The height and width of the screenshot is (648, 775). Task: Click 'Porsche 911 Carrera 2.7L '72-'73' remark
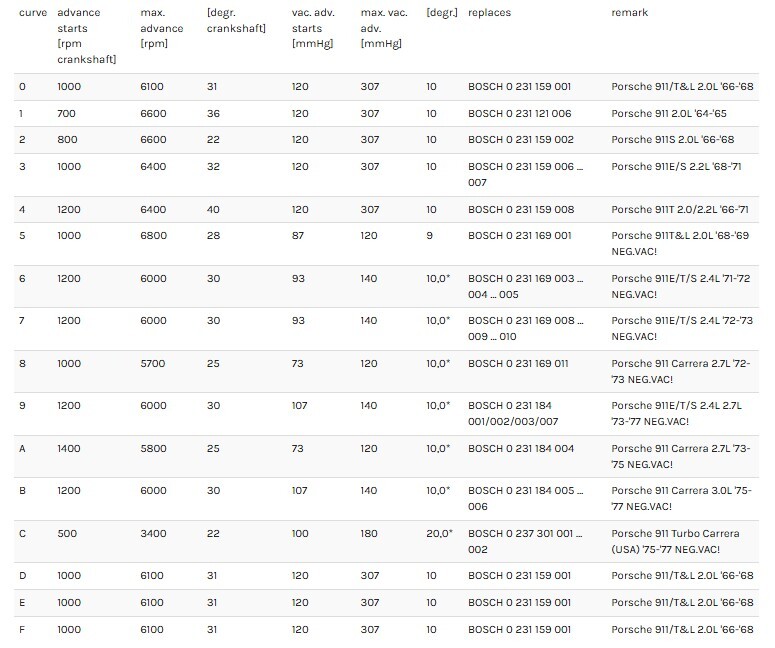coord(681,372)
